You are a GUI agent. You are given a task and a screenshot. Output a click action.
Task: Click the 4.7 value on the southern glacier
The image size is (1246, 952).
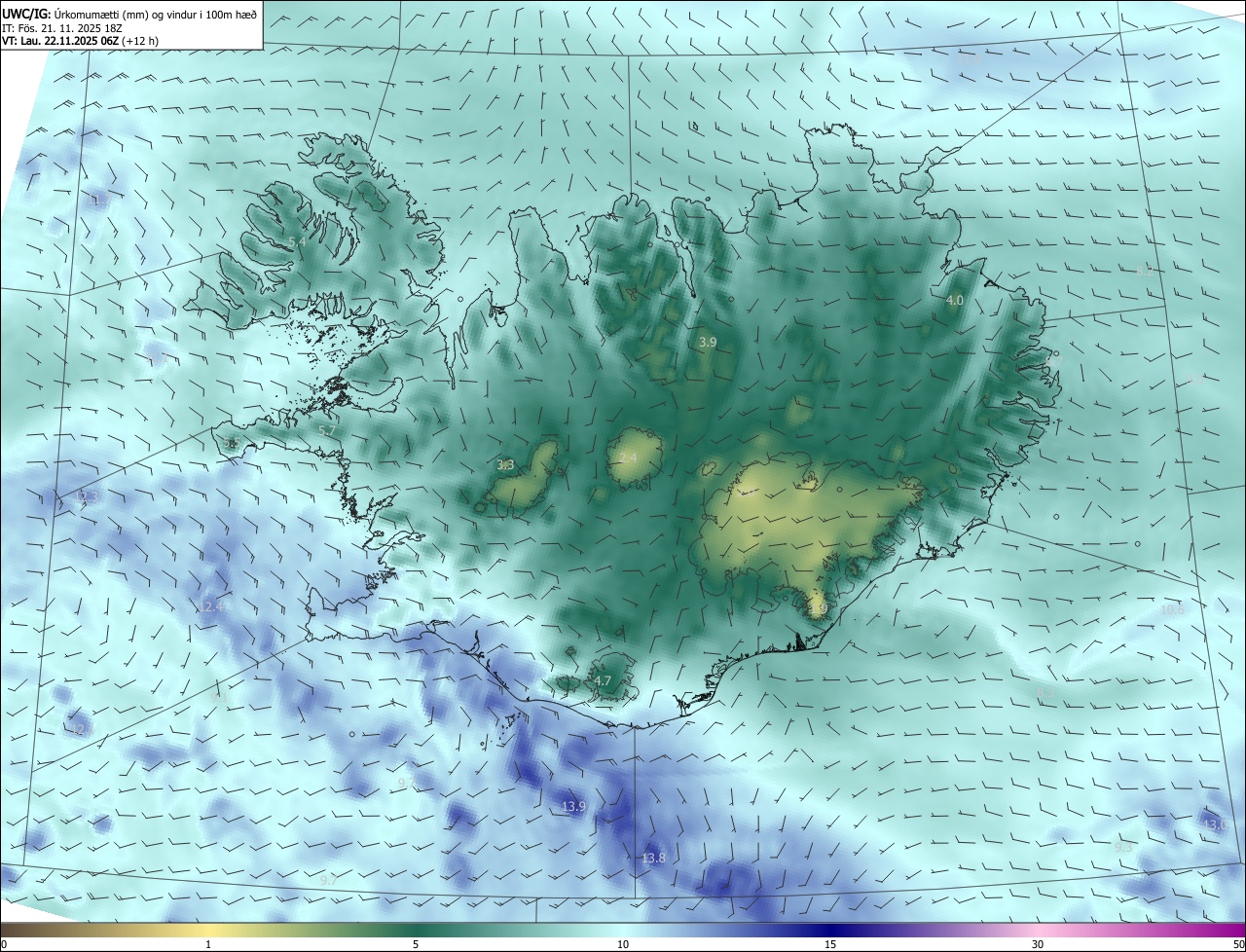[x=602, y=681]
